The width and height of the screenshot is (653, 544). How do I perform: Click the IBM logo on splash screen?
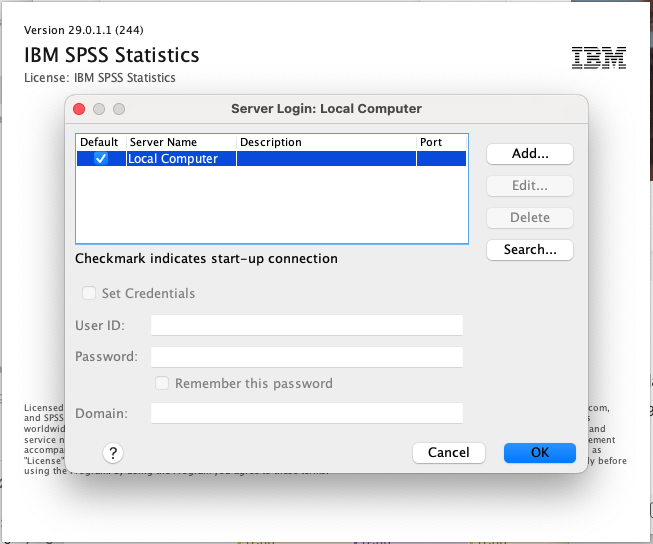598,58
